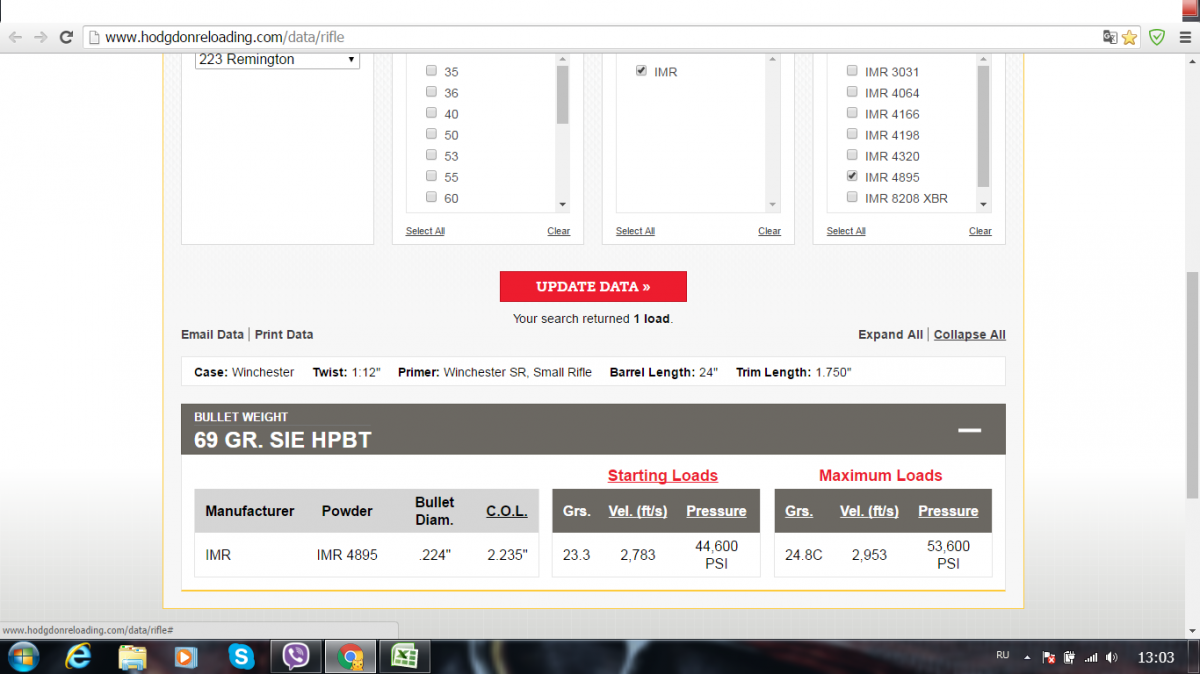Tick the bullet weight 50 checkbox
The width and height of the screenshot is (1200, 674).
pyautogui.click(x=431, y=134)
